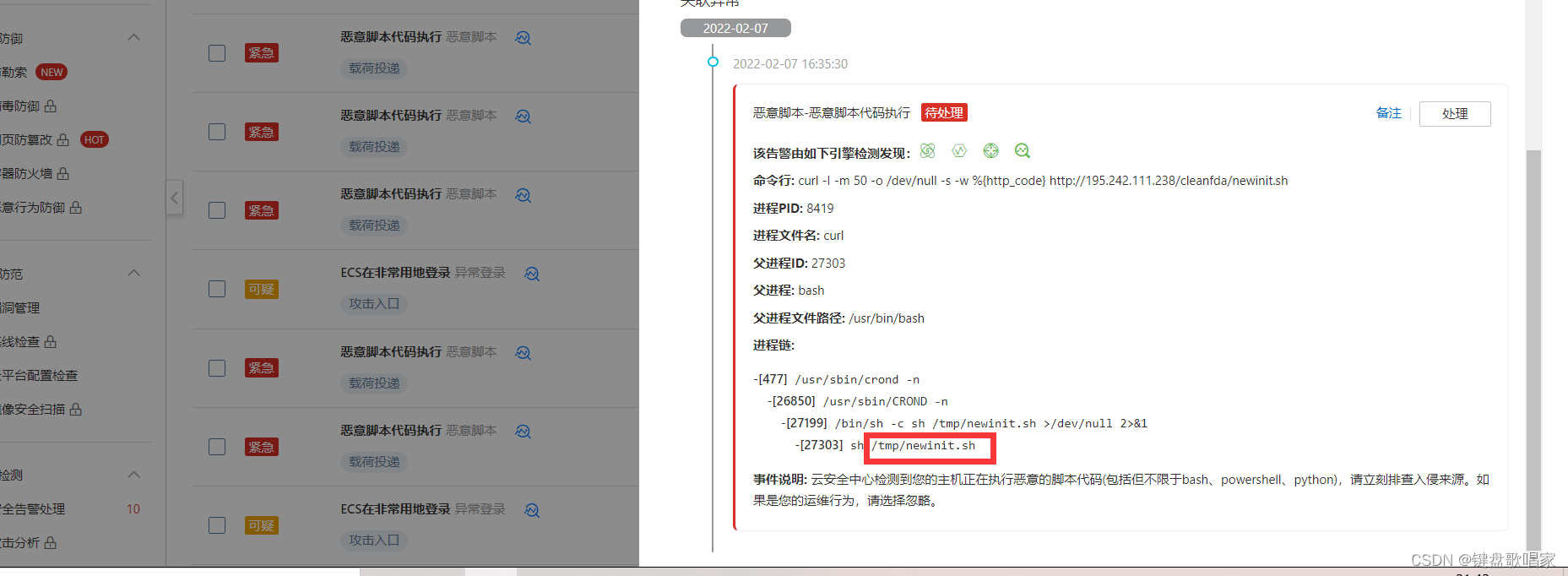
Task: Click the [27199] /bin/sh -c process entry
Action: coord(964,423)
